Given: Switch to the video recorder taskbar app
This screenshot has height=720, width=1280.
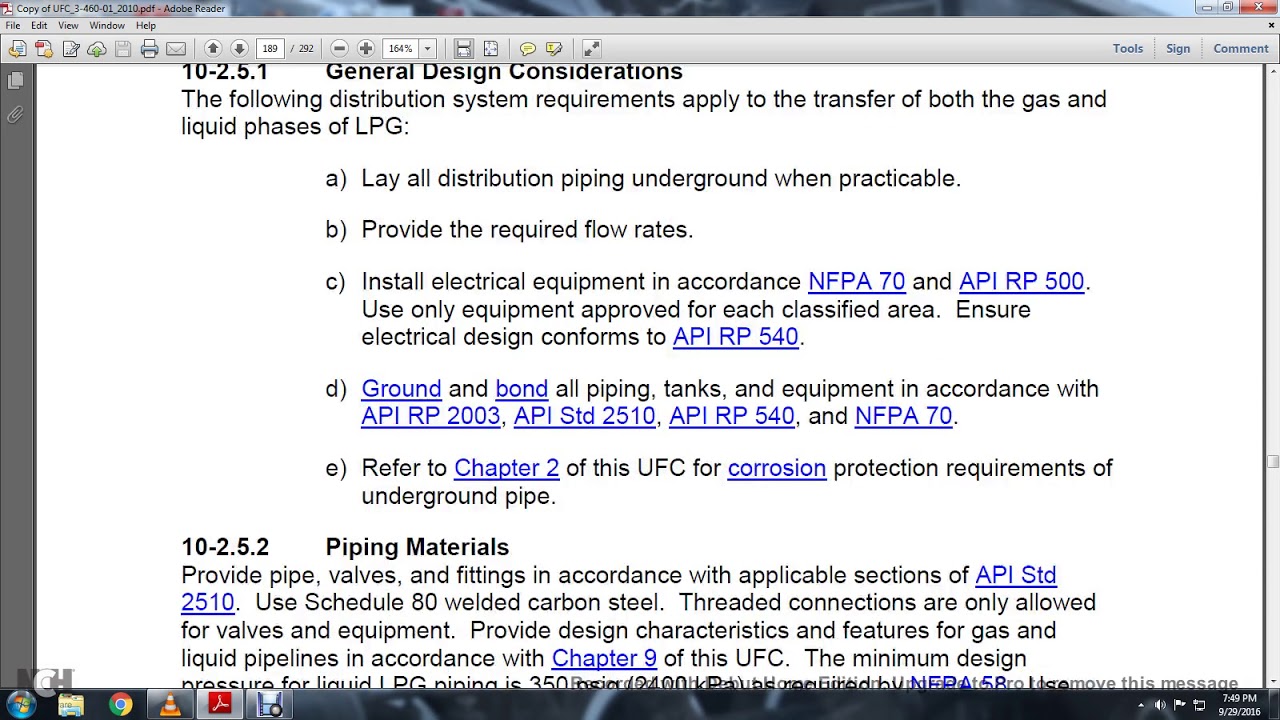Looking at the screenshot, I should [270, 706].
